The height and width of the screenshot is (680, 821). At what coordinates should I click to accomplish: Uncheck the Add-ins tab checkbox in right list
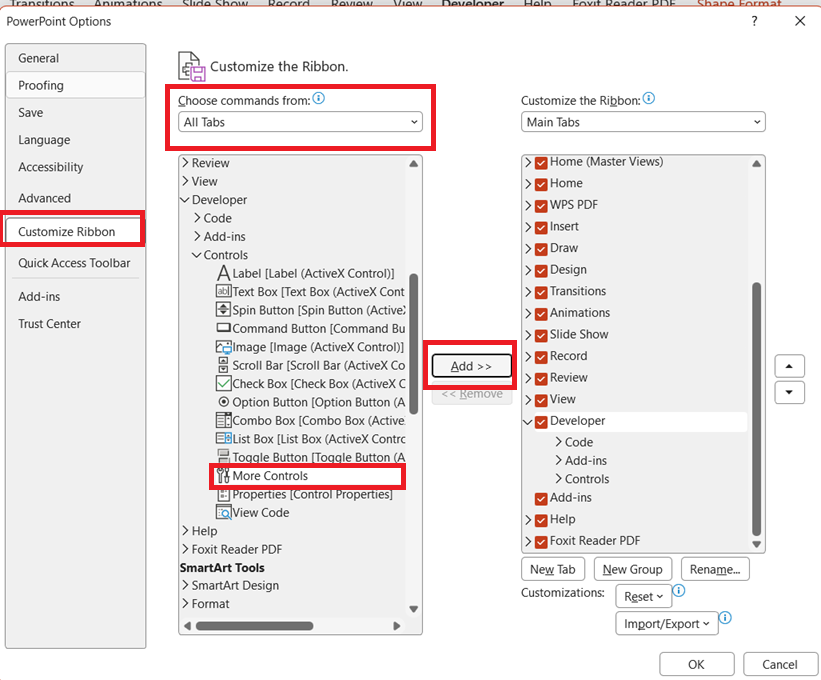pyautogui.click(x=541, y=499)
